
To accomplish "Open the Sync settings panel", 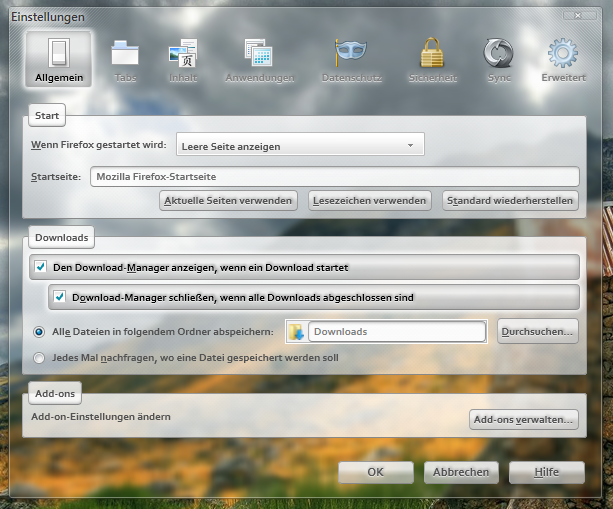I will coord(497,59).
